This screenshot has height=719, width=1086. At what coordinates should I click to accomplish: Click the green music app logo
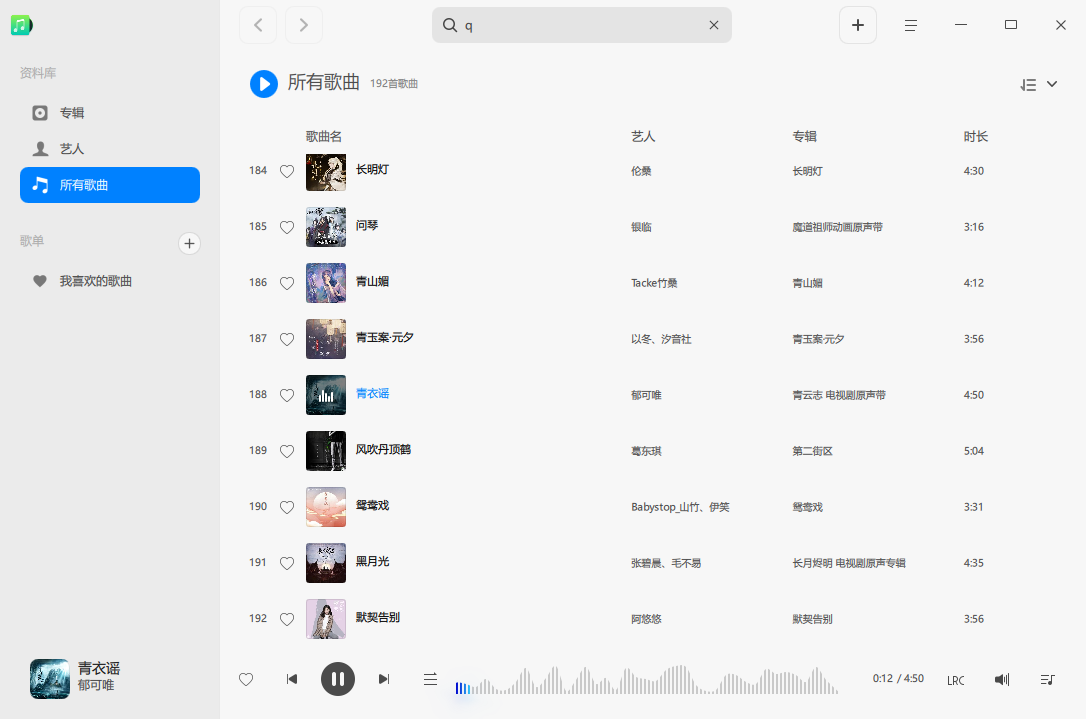(21, 26)
